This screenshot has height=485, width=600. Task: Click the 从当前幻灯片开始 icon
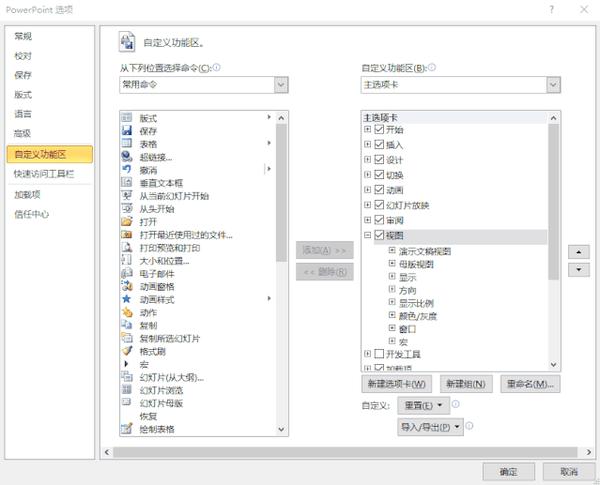point(127,196)
